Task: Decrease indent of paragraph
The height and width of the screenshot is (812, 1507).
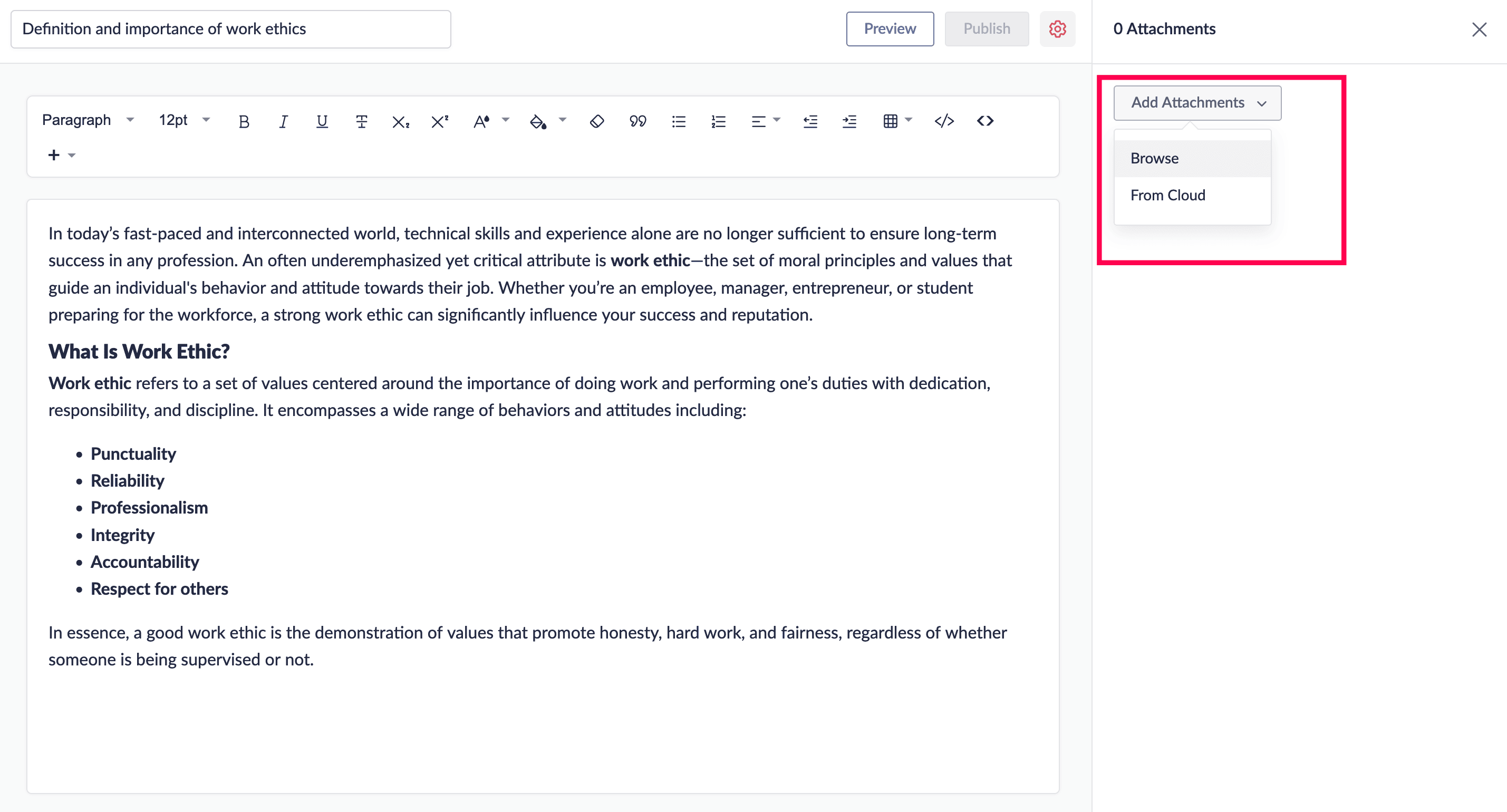Action: (810, 121)
